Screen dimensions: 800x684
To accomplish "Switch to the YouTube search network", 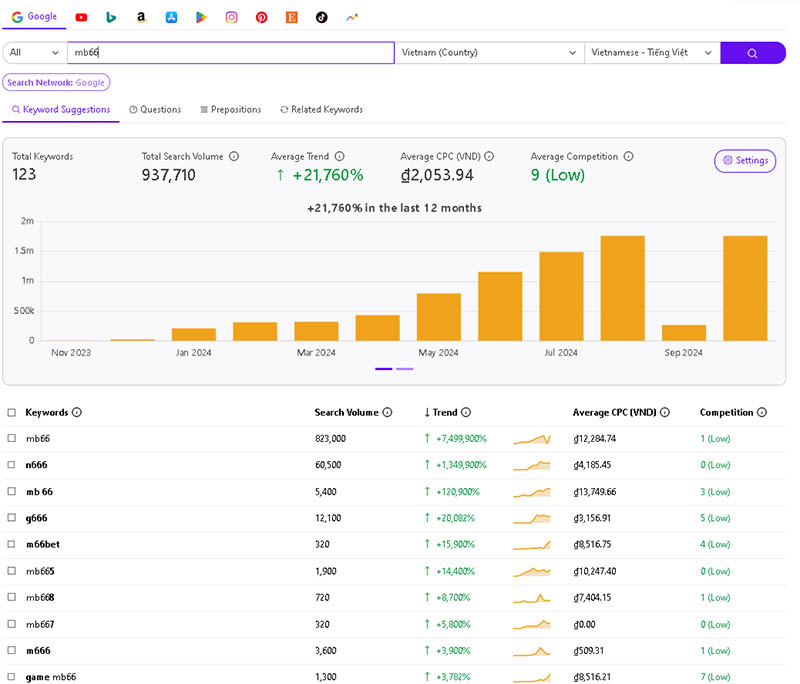I will (x=81, y=17).
